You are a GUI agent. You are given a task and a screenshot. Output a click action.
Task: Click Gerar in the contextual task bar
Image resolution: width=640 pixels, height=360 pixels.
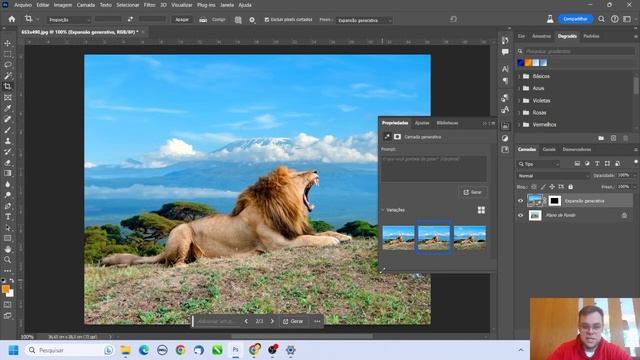pos(293,321)
